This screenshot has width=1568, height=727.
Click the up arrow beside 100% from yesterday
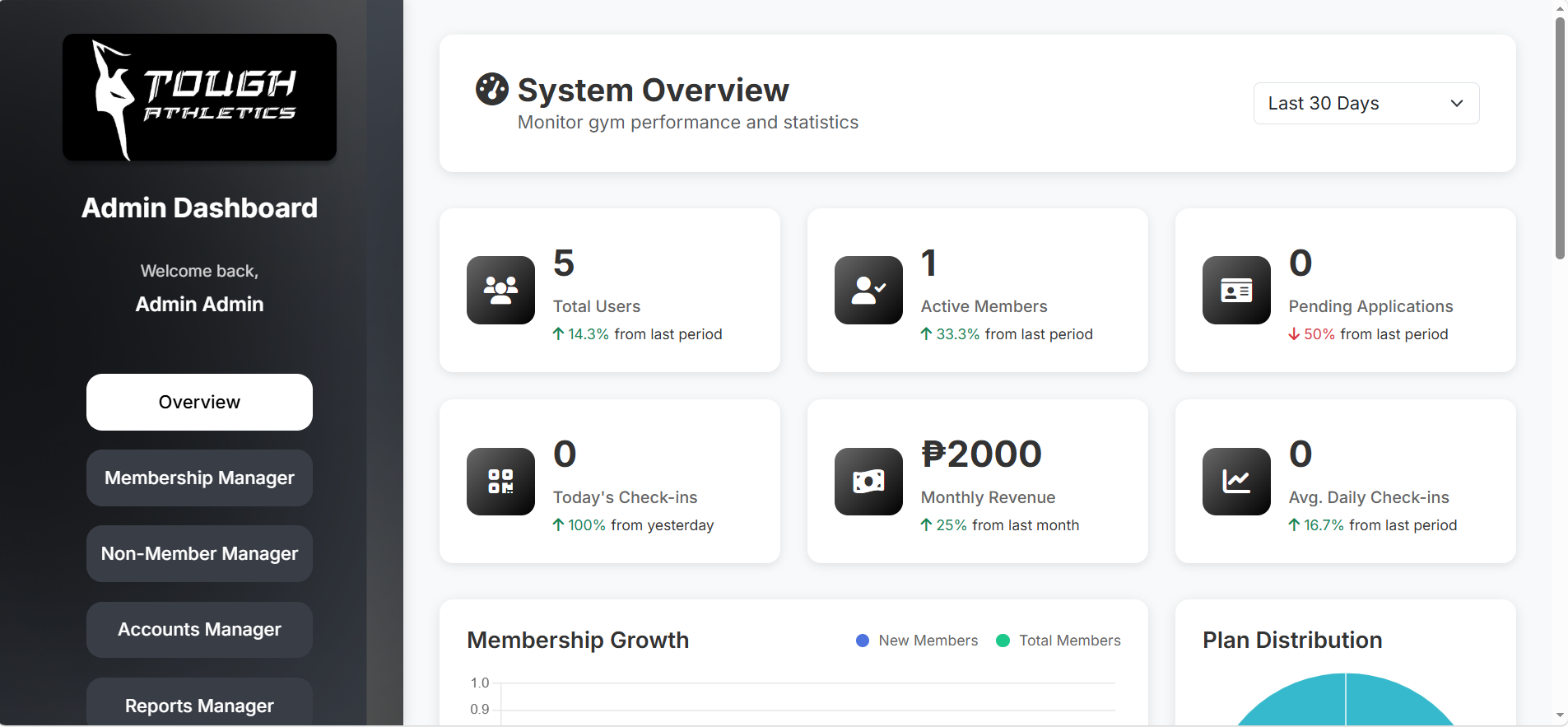[558, 524]
